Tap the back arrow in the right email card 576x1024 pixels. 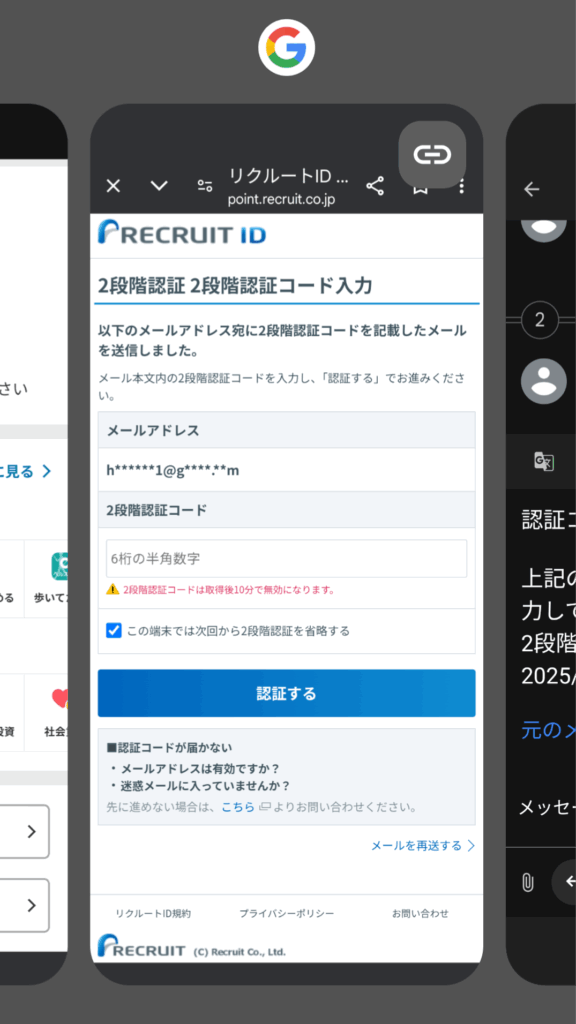tap(532, 189)
